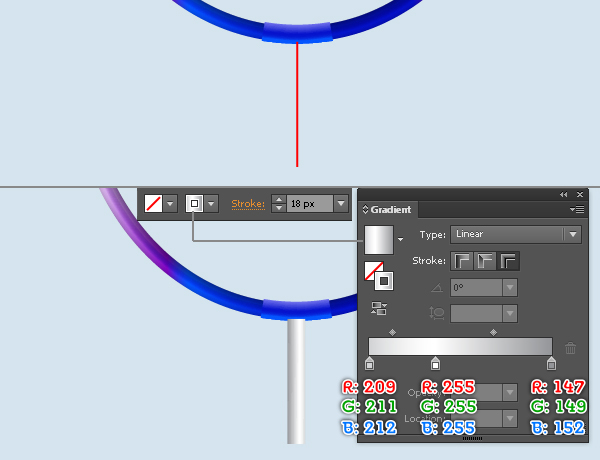Increase stroke weight with stepper arrows
This screenshot has width=600, height=460.
[279, 199]
